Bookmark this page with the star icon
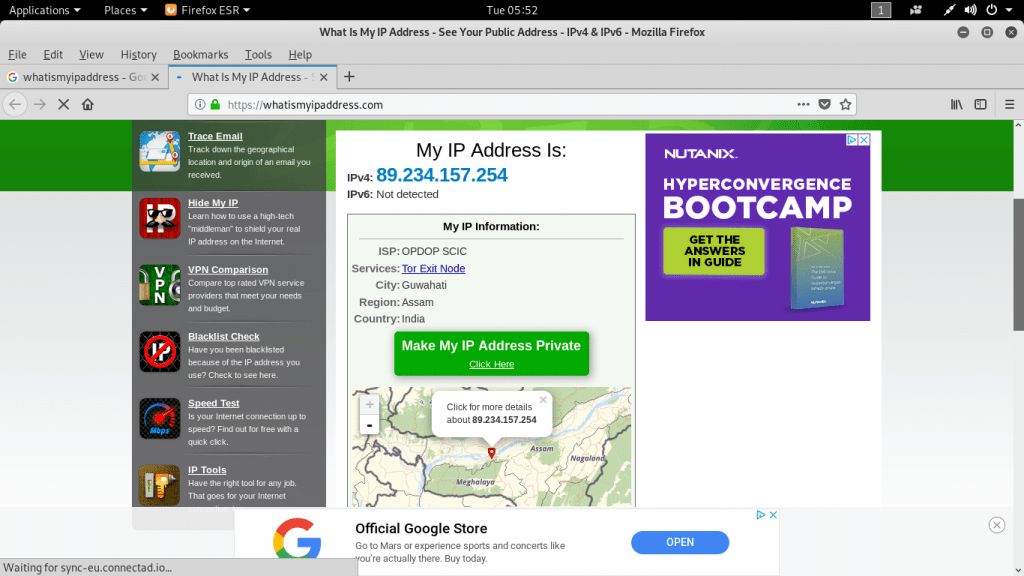Screen dimensions: 1024x576 click(x=846, y=104)
